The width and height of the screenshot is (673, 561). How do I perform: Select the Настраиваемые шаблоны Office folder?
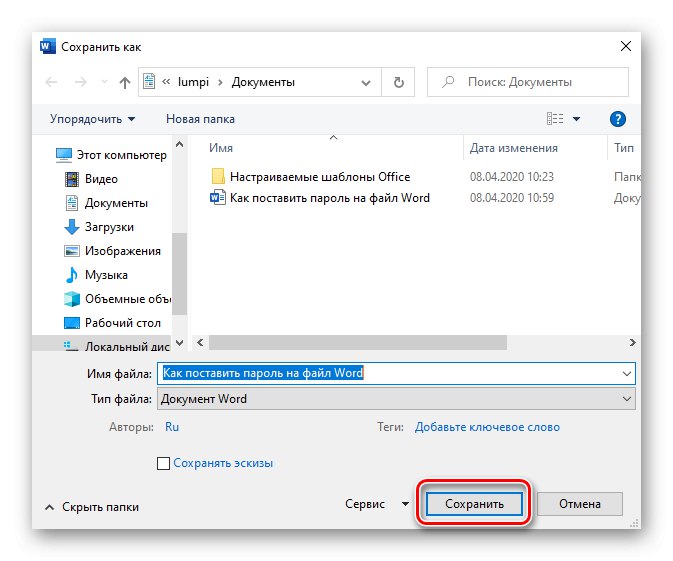pyautogui.click(x=311, y=176)
